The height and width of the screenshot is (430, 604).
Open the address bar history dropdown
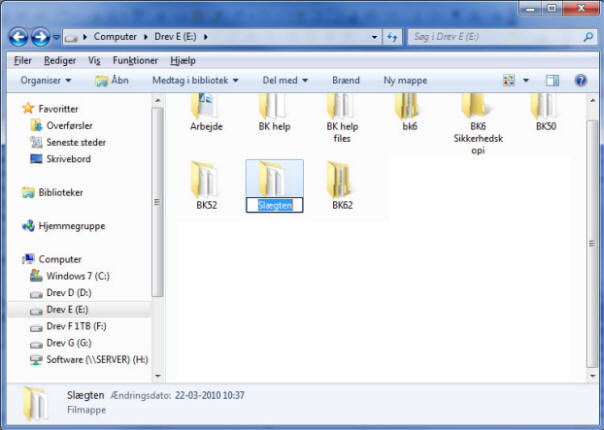click(x=374, y=37)
